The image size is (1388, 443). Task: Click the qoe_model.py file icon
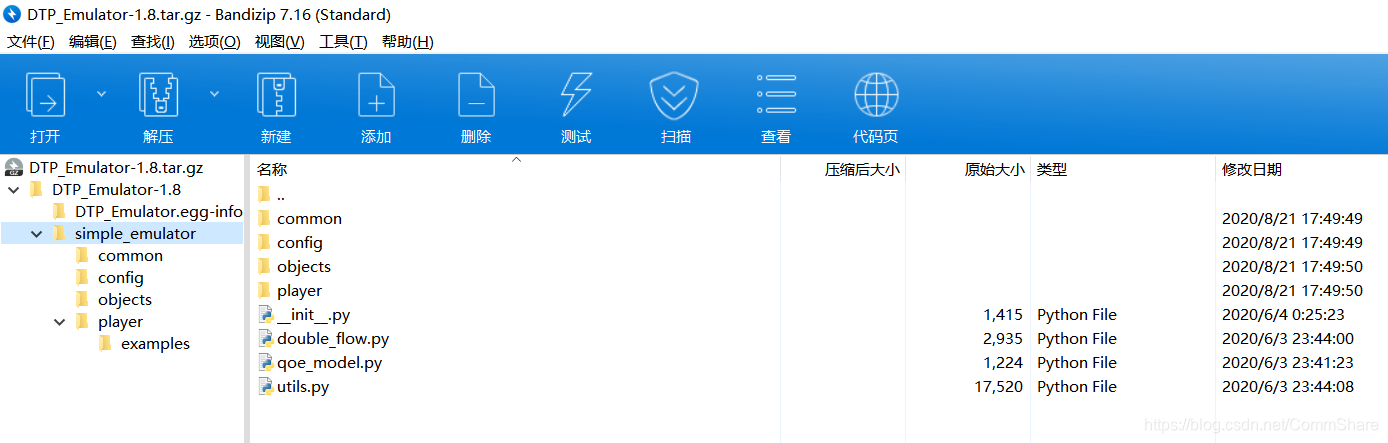point(265,363)
